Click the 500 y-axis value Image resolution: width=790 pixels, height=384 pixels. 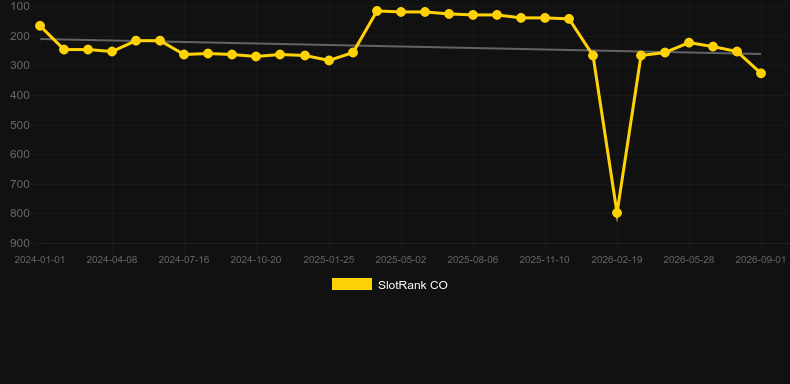(20, 125)
